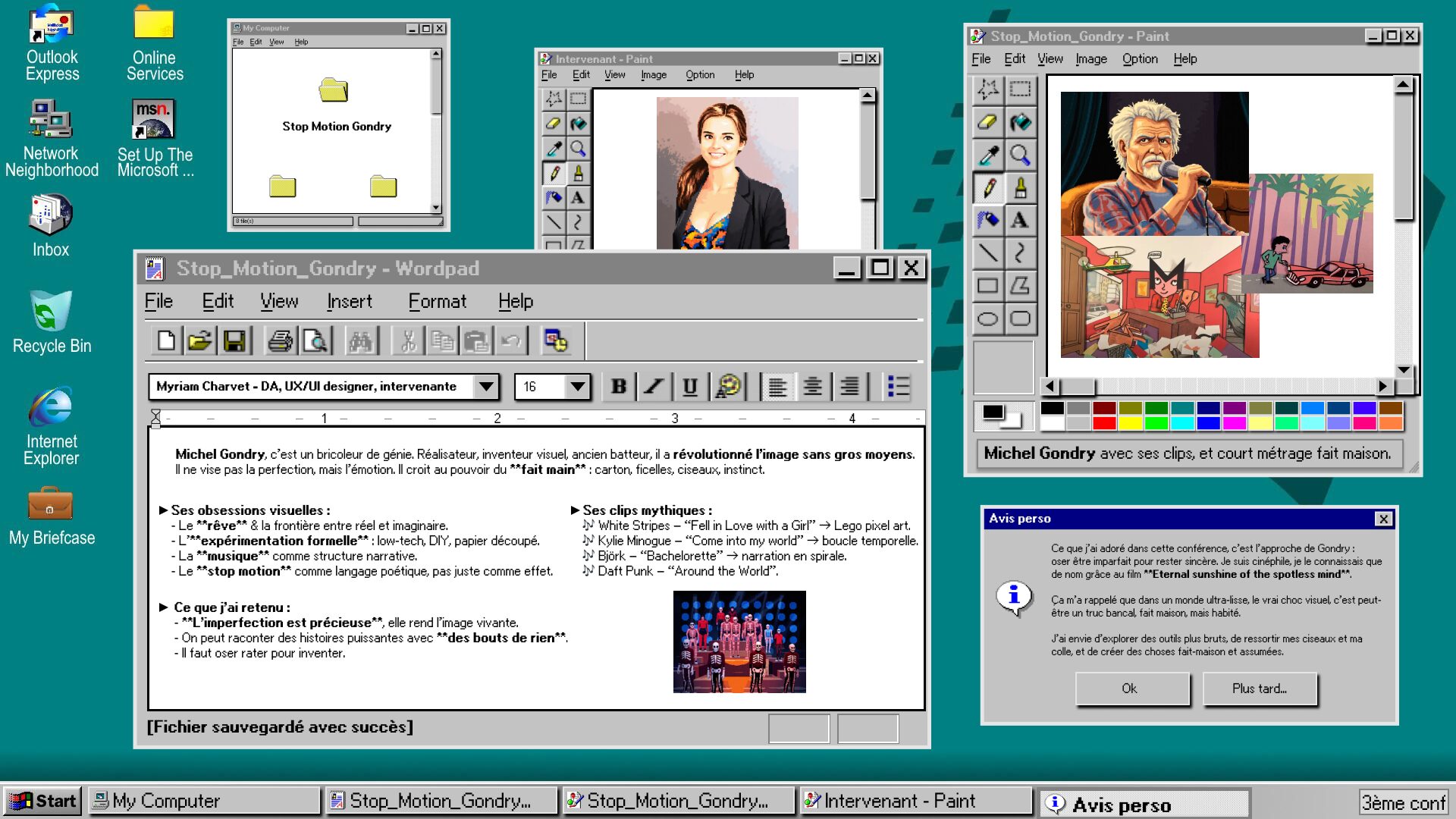Click the Undo icon in Wordpad toolbar
The height and width of the screenshot is (819, 1456).
click(x=511, y=341)
